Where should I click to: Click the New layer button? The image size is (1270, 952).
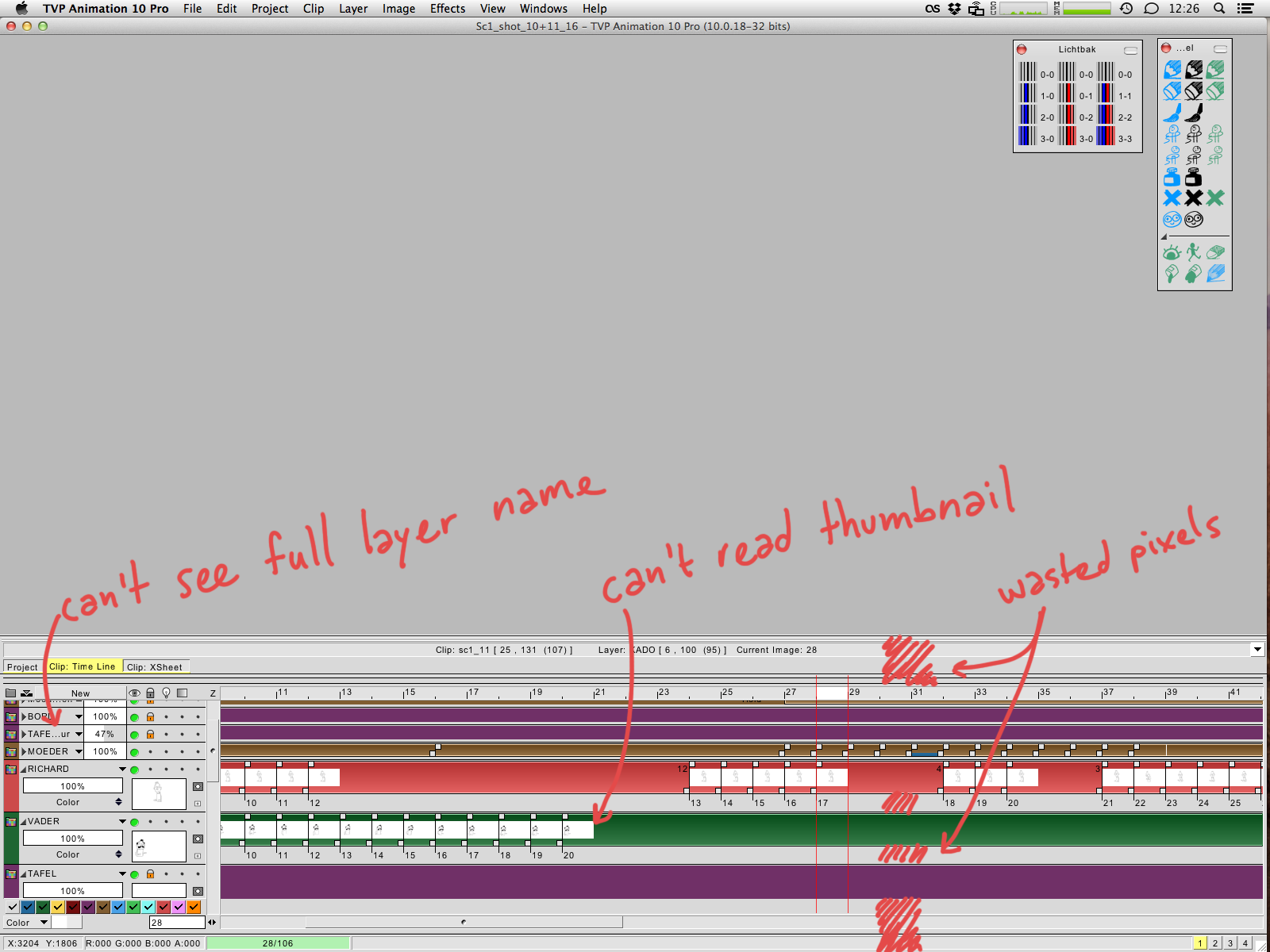pyautogui.click(x=81, y=693)
